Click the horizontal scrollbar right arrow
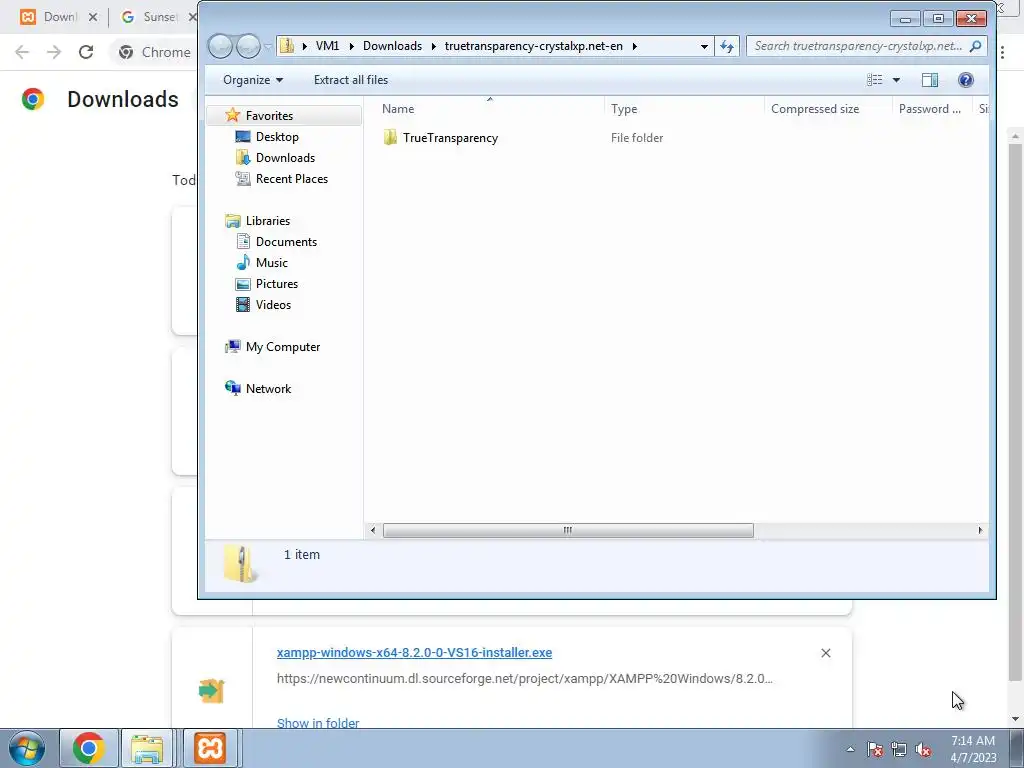 point(980,530)
